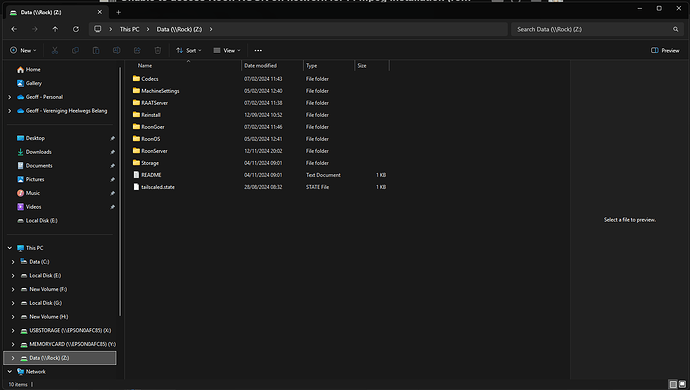The height and width of the screenshot is (390, 690).
Task: Click the search magnifier icon
Action: click(675, 29)
